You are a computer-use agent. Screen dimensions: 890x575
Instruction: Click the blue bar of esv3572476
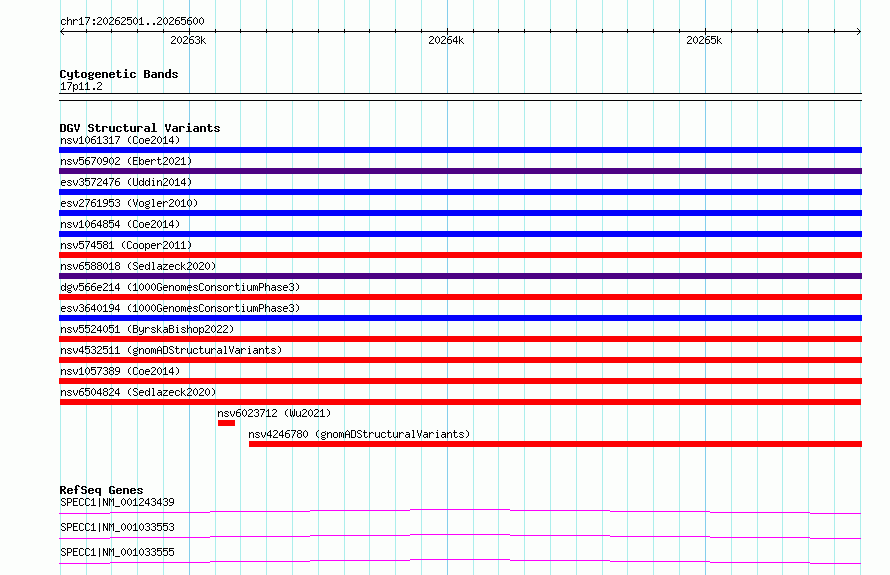point(460,192)
